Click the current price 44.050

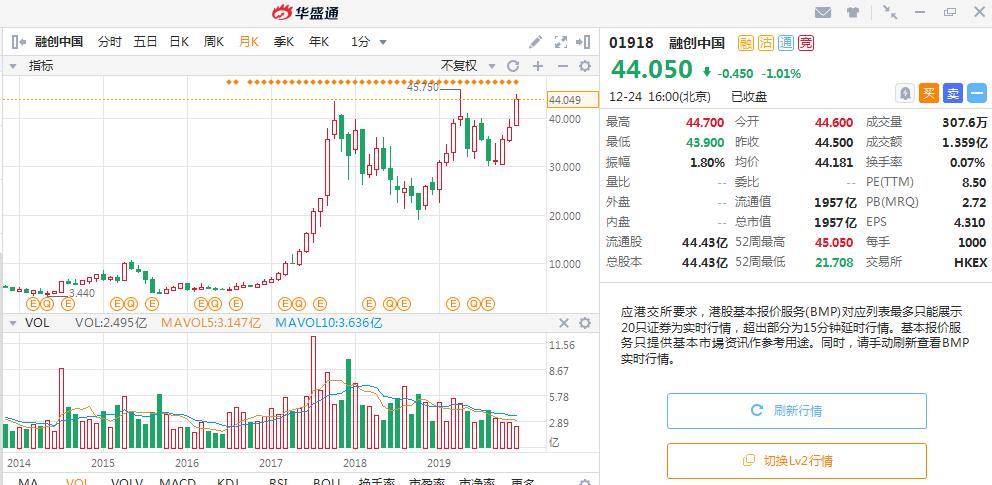(x=652, y=69)
